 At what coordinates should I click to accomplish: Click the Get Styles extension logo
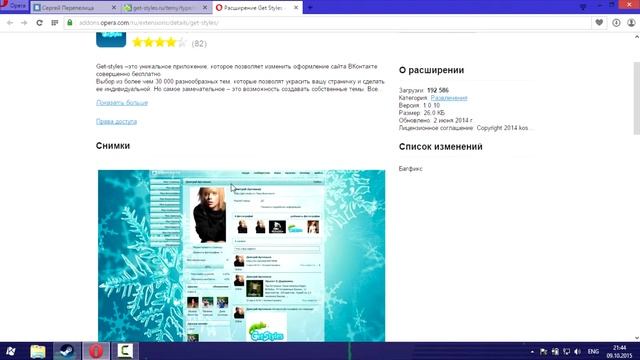click(111, 40)
